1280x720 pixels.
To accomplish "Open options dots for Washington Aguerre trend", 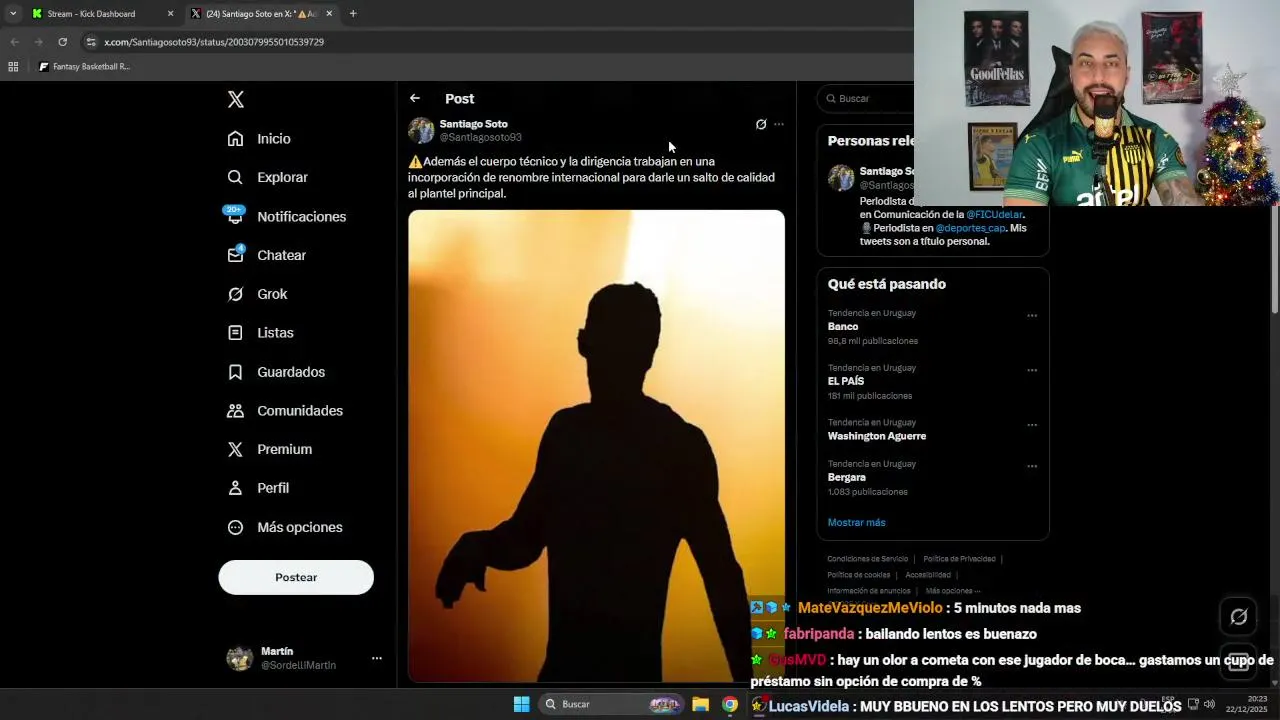I will (1032, 425).
